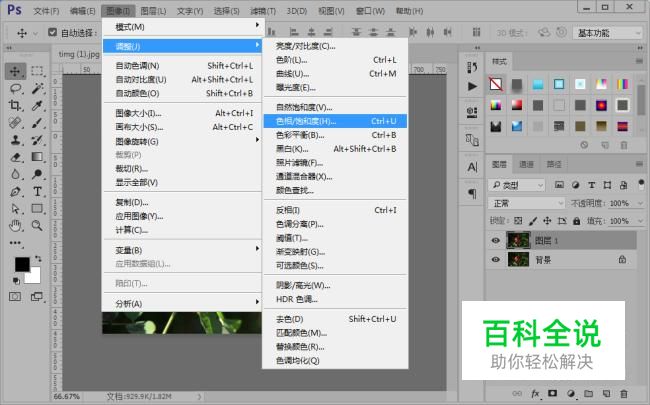Image resolution: width=650 pixels, height=405 pixels.
Task: Open the 正常 blend mode dropdown
Action: (x=526, y=203)
